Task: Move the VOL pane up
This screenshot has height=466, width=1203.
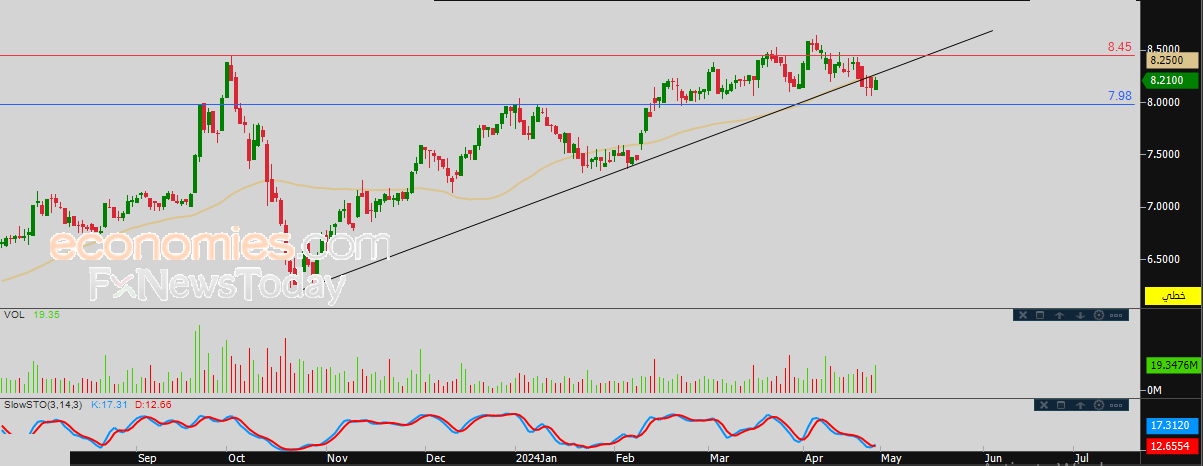Action: tap(1059, 315)
